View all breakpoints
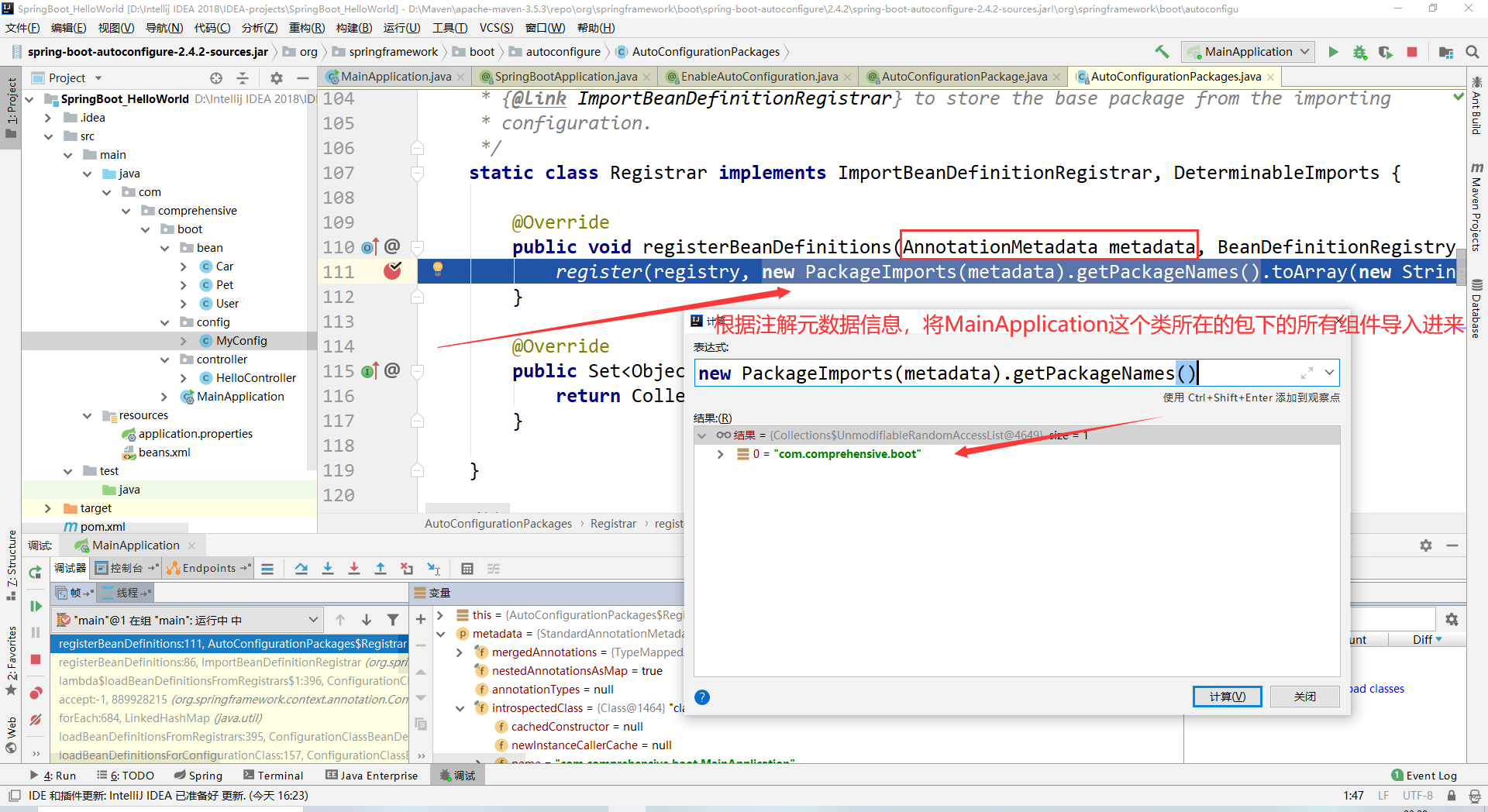This screenshot has width=1488, height=812. click(x=36, y=693)
